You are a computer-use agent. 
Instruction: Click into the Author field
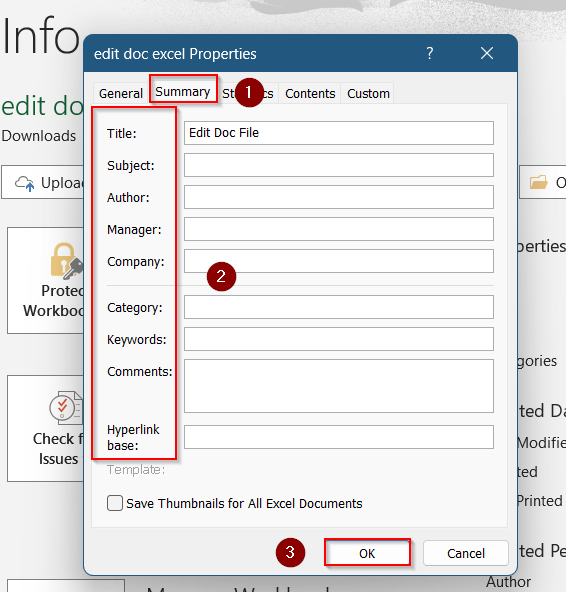coord(339,197)
